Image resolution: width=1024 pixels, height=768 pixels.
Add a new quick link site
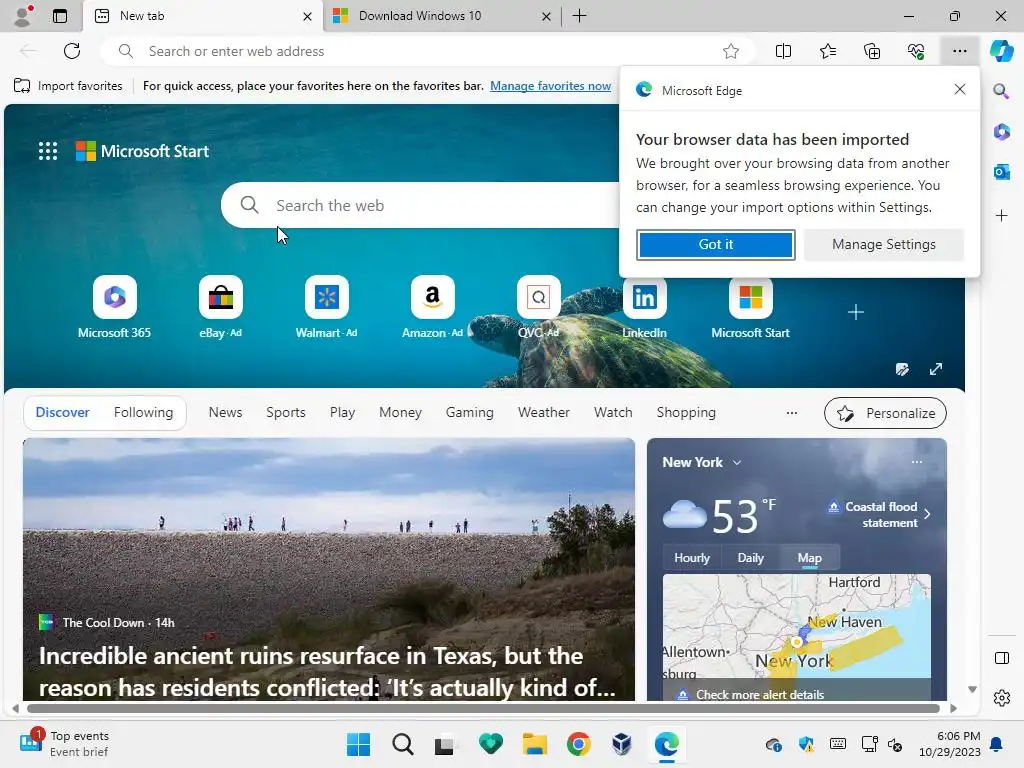(856, 312)
